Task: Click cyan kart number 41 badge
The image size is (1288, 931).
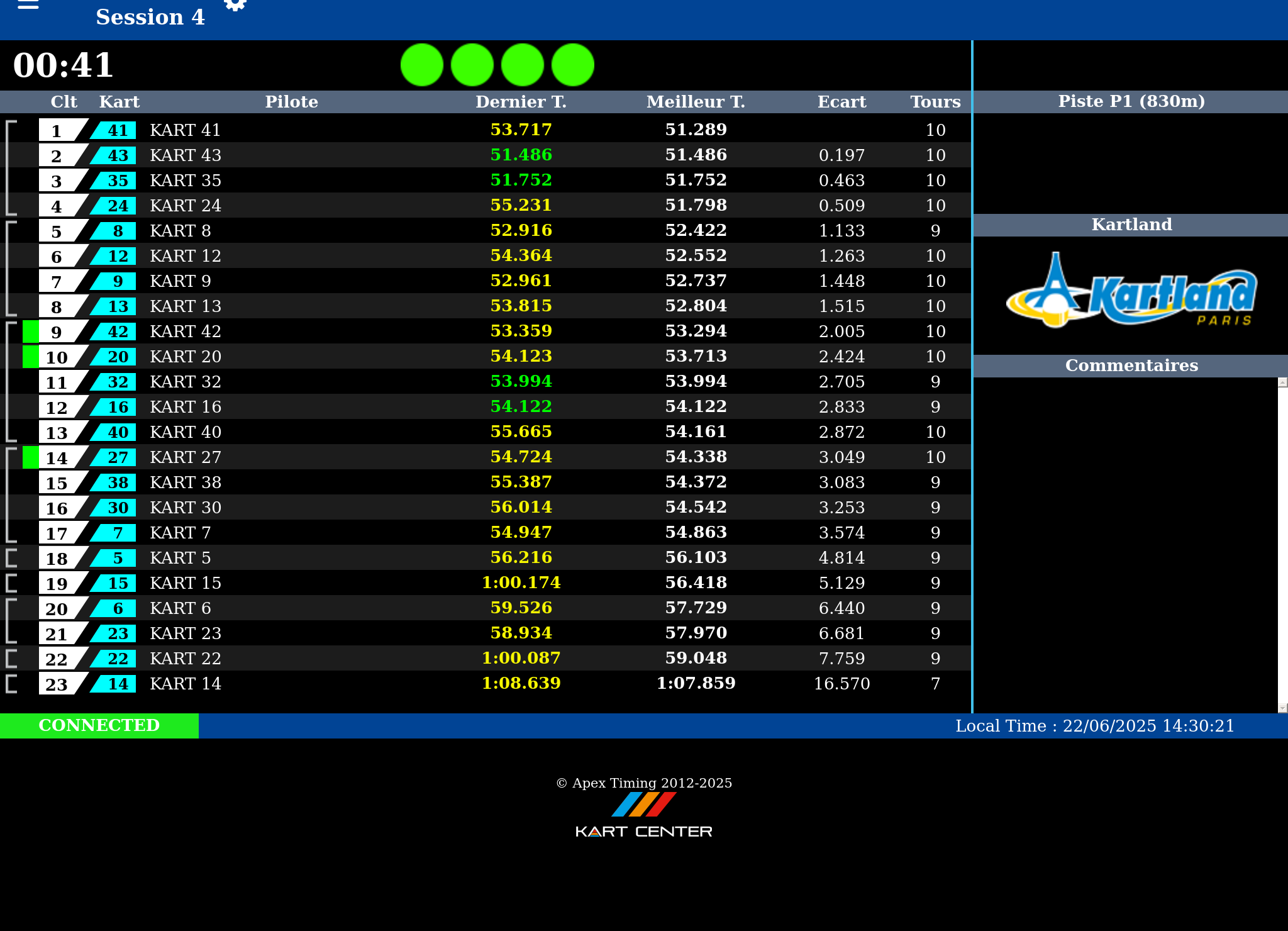Action: point(115,130)
